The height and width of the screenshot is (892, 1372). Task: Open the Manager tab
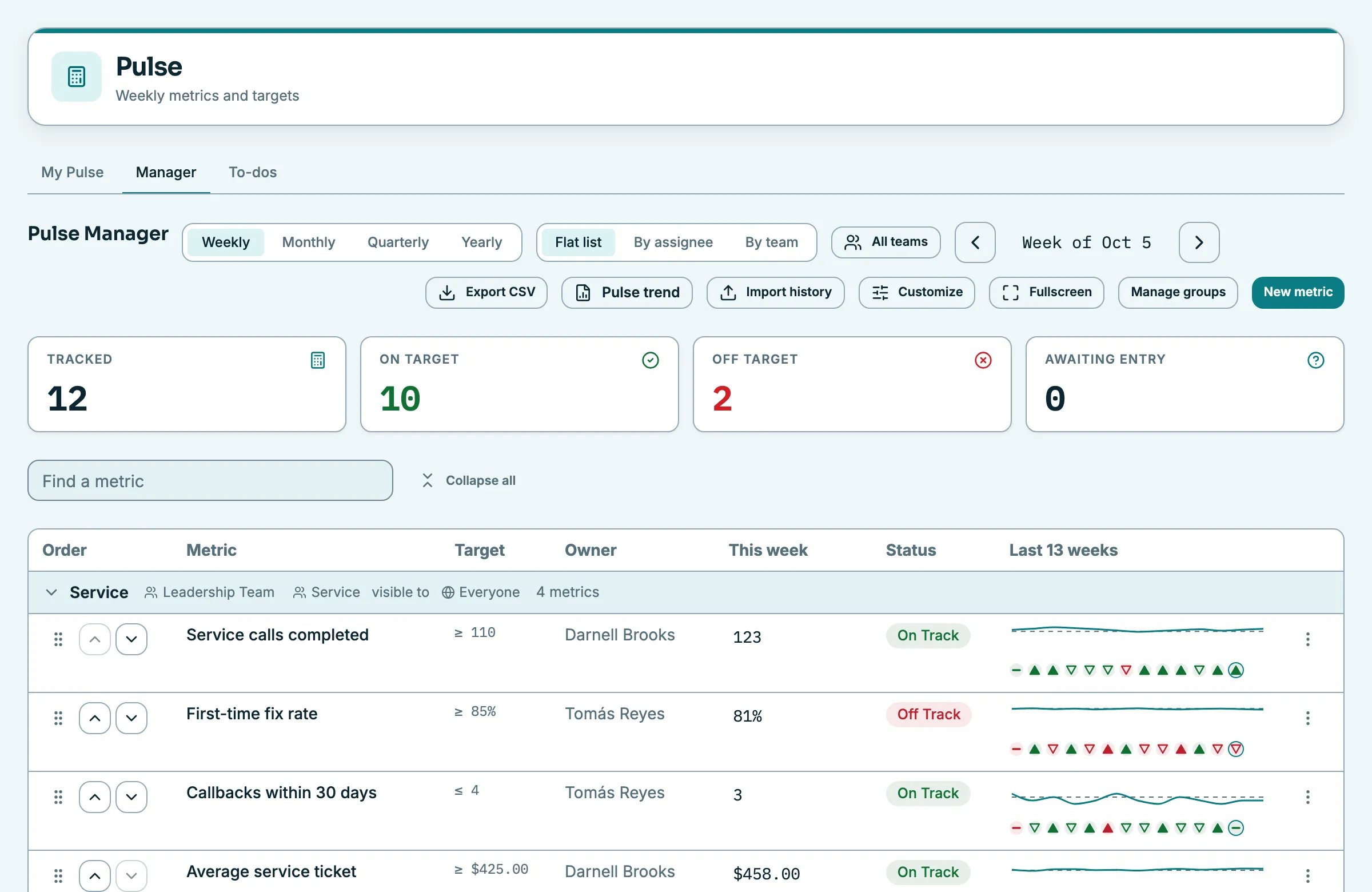coord(166,173)
